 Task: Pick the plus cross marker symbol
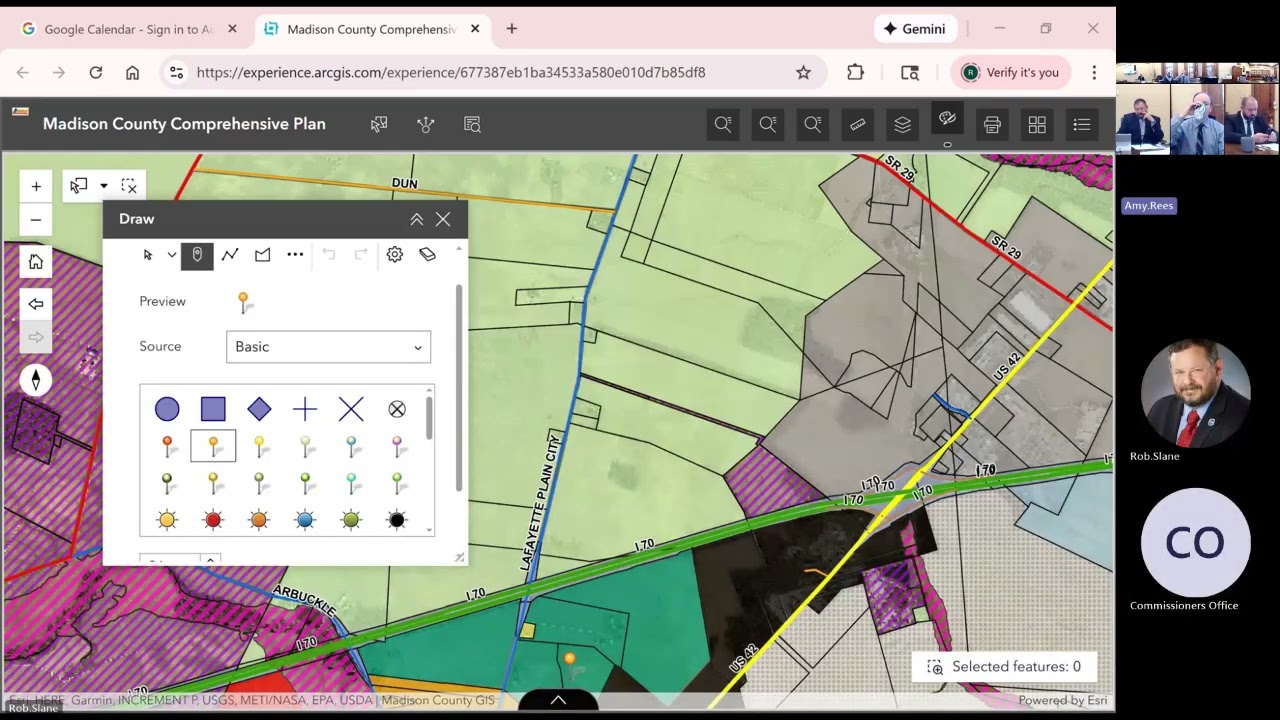[305, 409]
